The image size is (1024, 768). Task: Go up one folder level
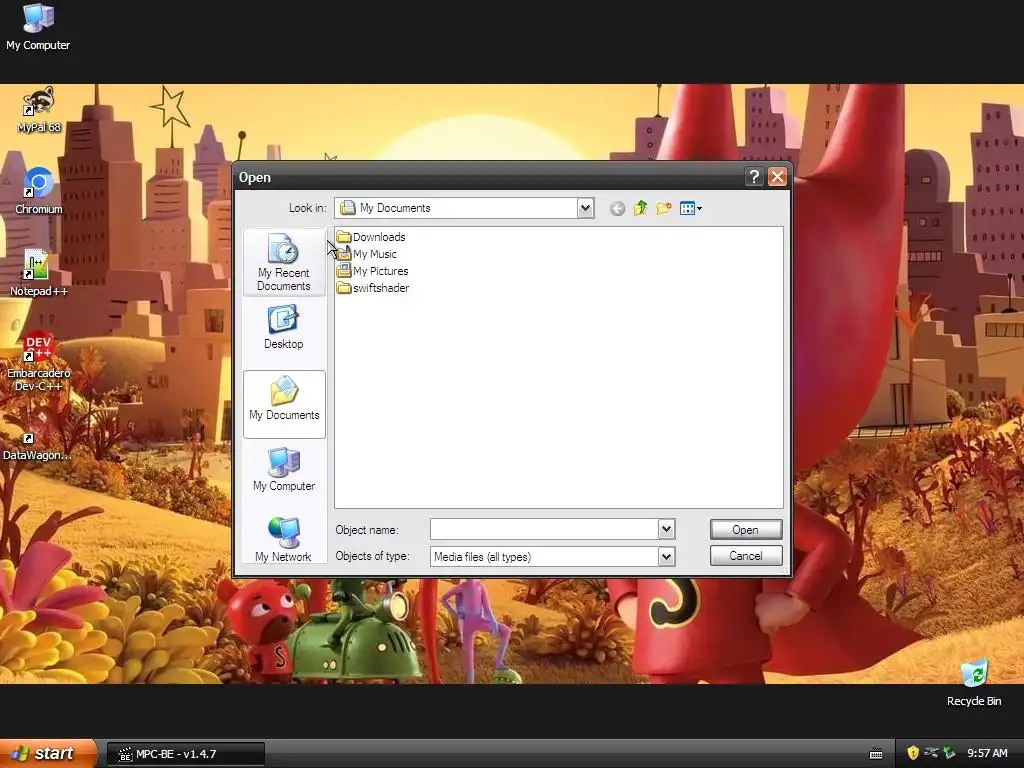(641, 208)
